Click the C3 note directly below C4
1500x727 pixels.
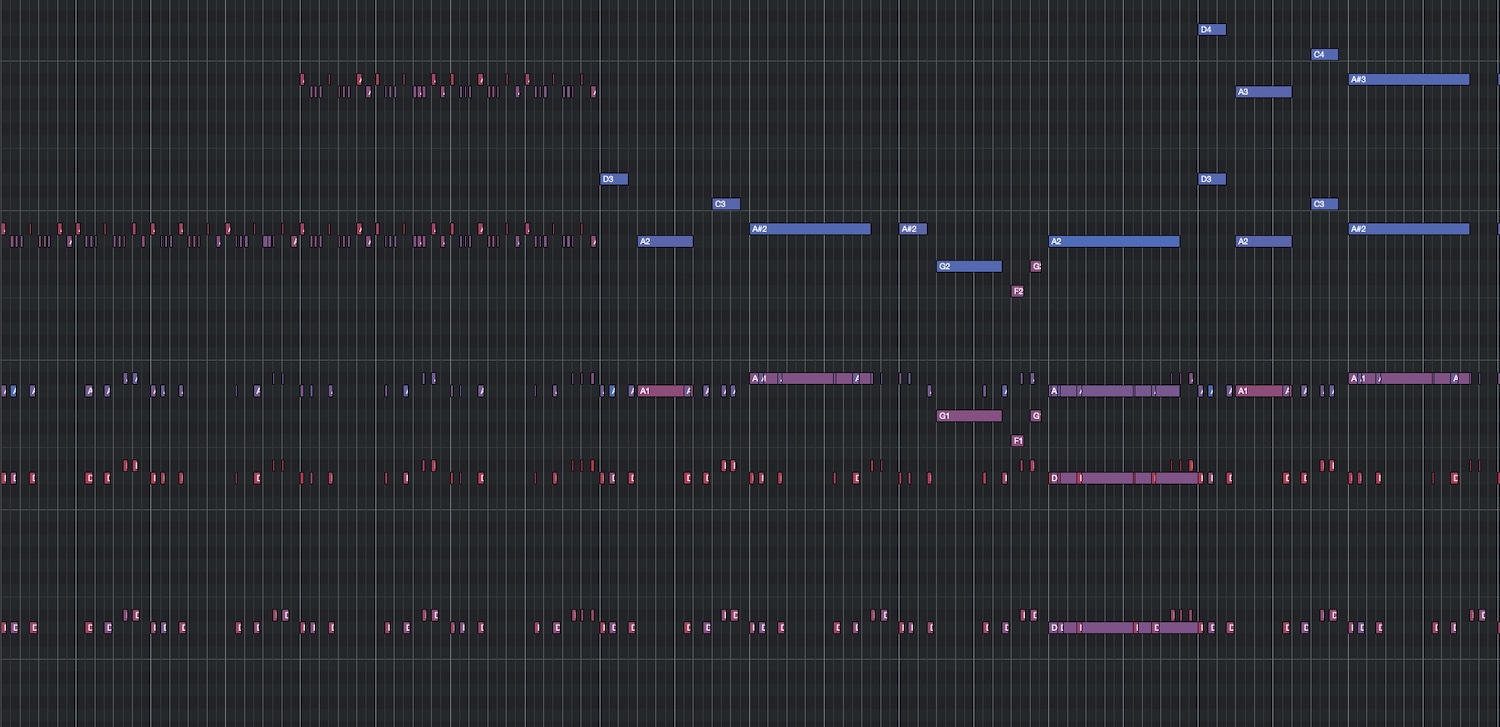(1324, 205)
